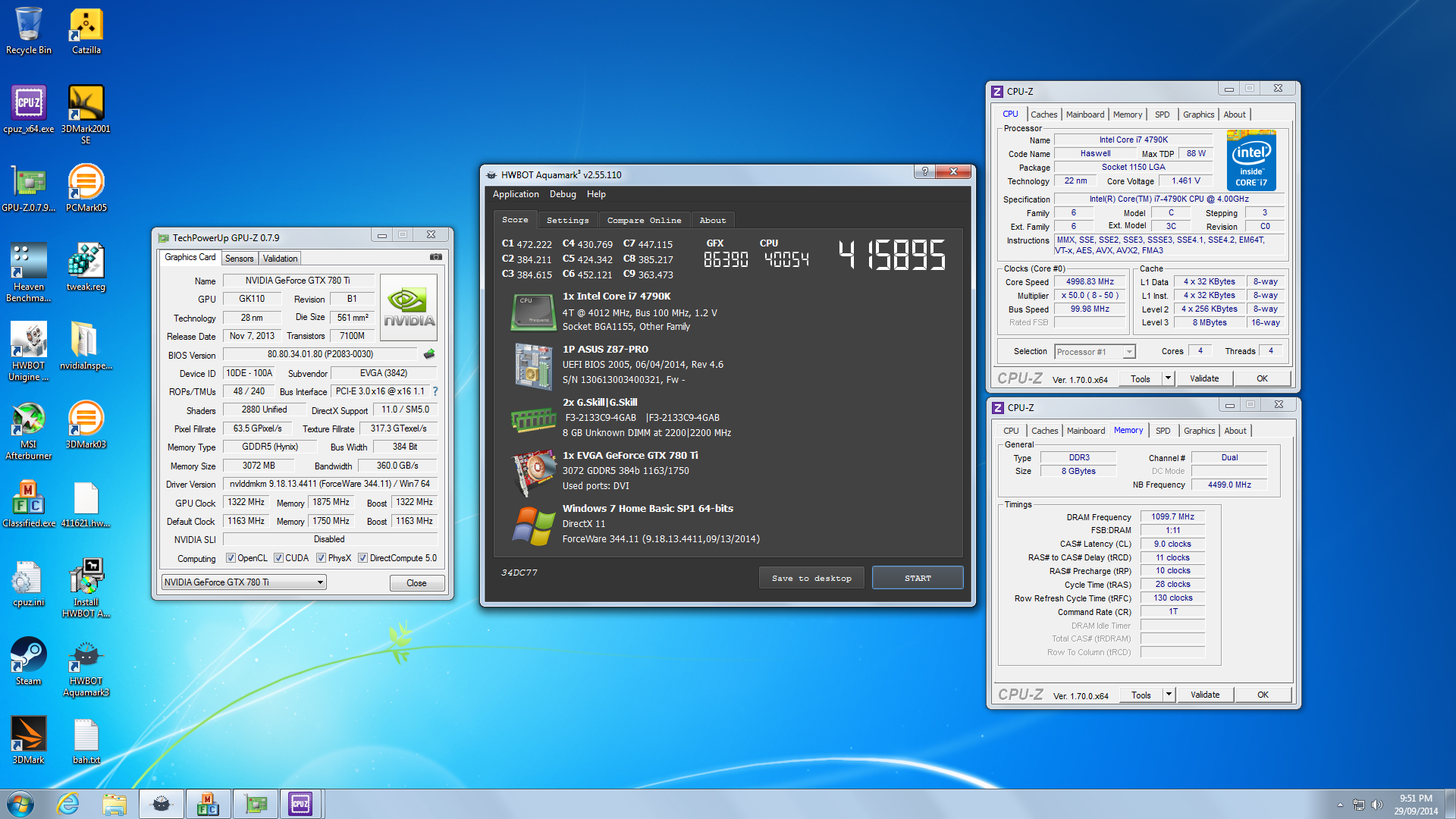The height and width of the screenshot is (819, 1456).
Task: Expand Tools dropdown arrow in upper CPU-Z
Action: [1168, 378]
